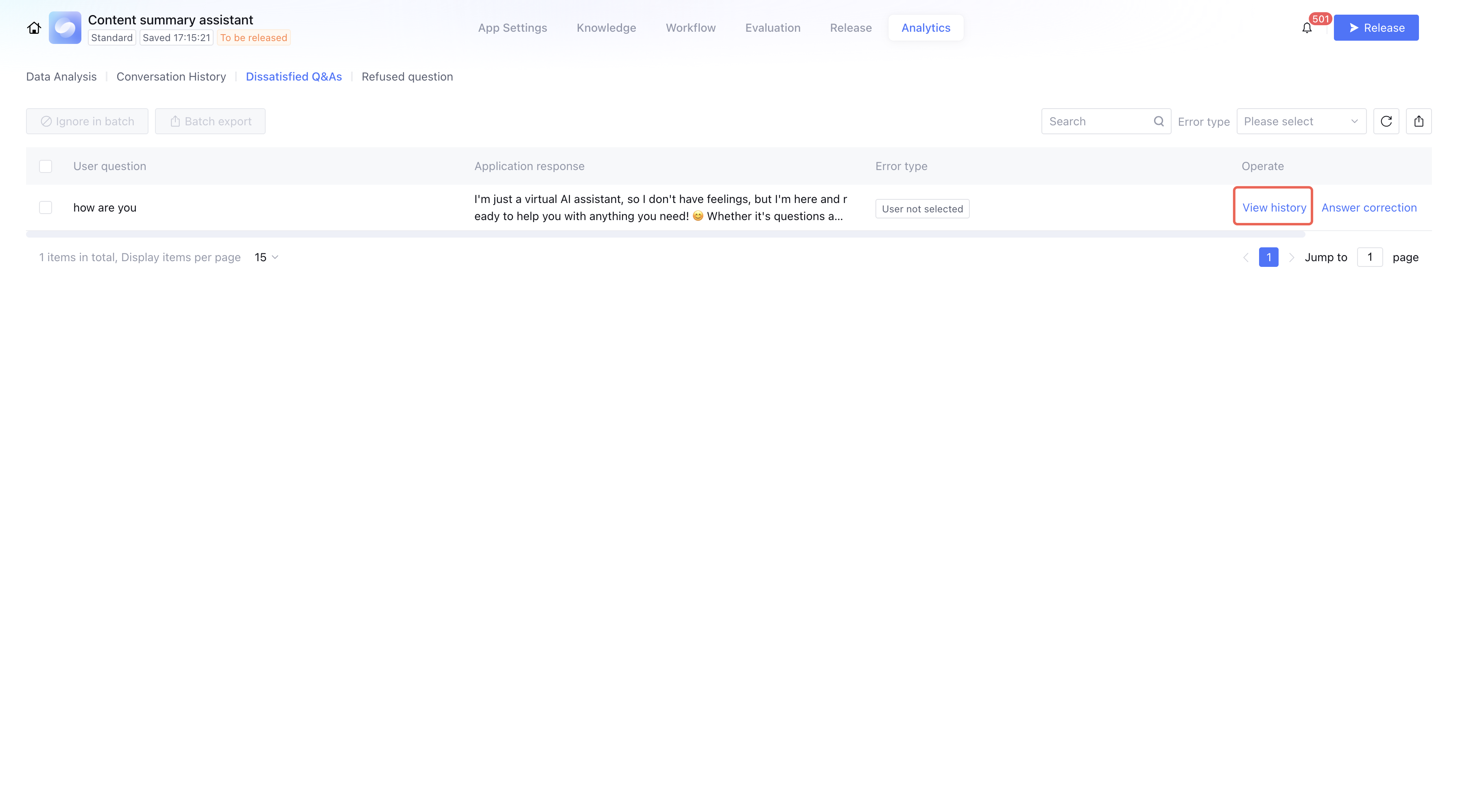Open the notifications bell
The image size is (1458, 812).
pyautogui.click(x=1306, y=28)
